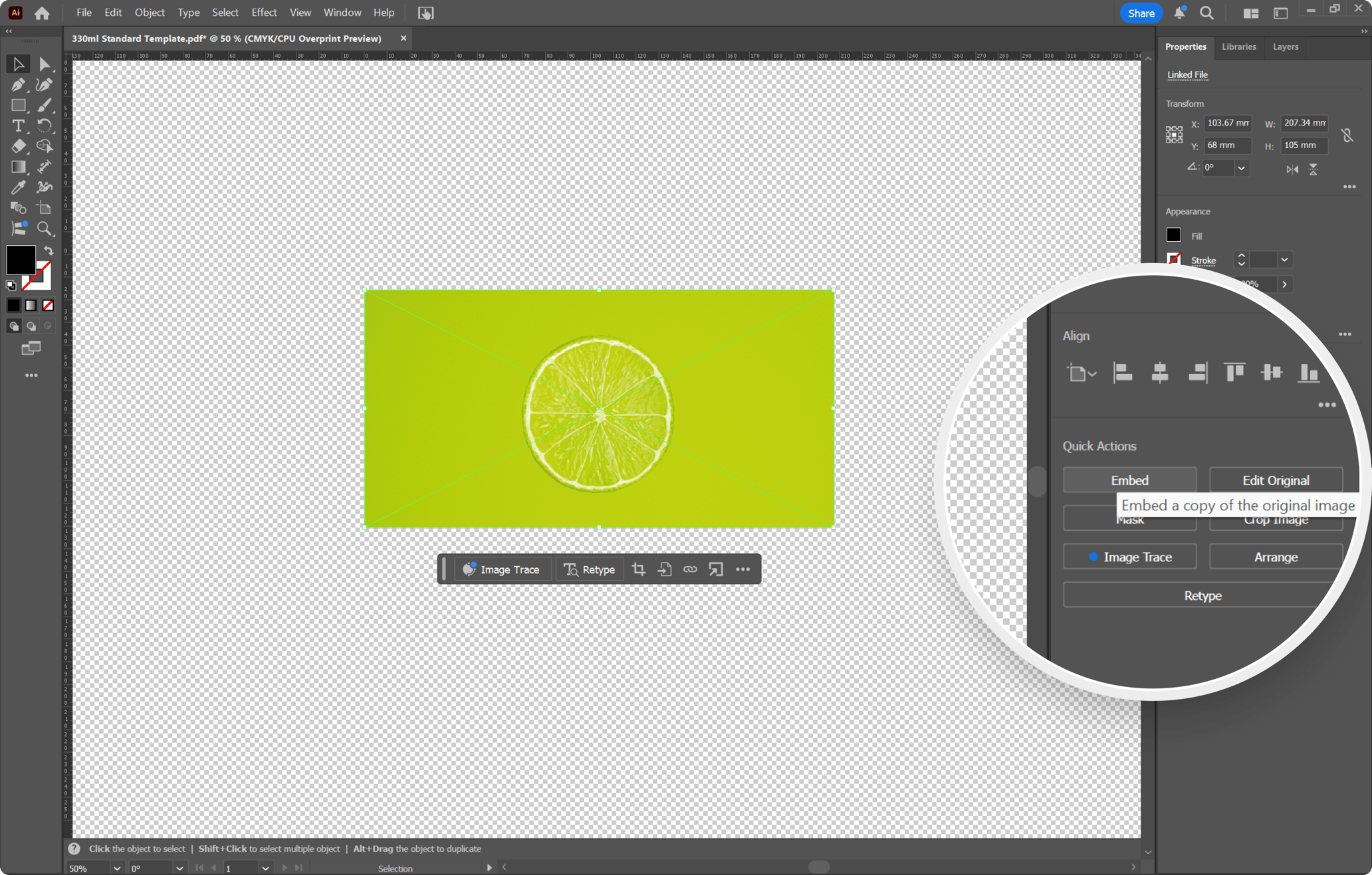Open the rotation angle dropdown in Transform
1372x875 pixels.
pyautogui.click(x=1241, y=168)
